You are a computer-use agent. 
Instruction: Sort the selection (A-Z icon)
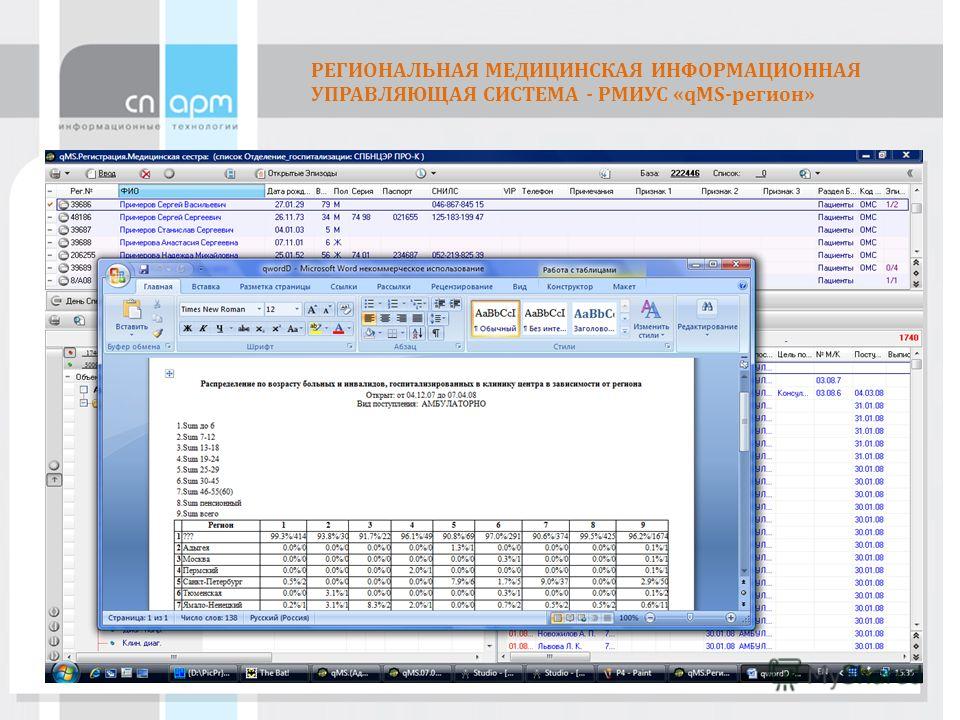pyautogui.click(x=417, y=334)
